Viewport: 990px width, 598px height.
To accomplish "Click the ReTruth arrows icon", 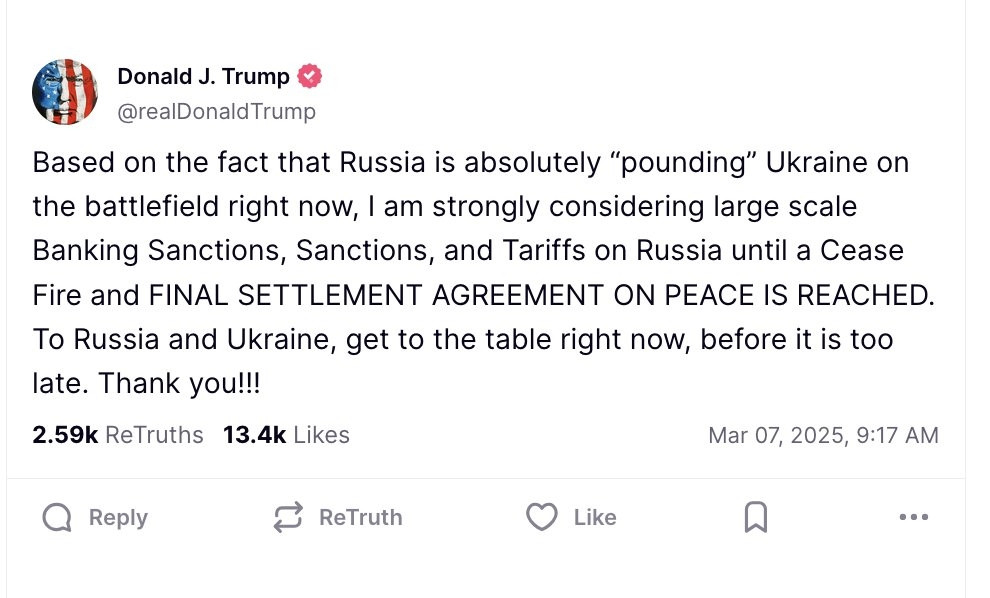I will tap(288, 518).
